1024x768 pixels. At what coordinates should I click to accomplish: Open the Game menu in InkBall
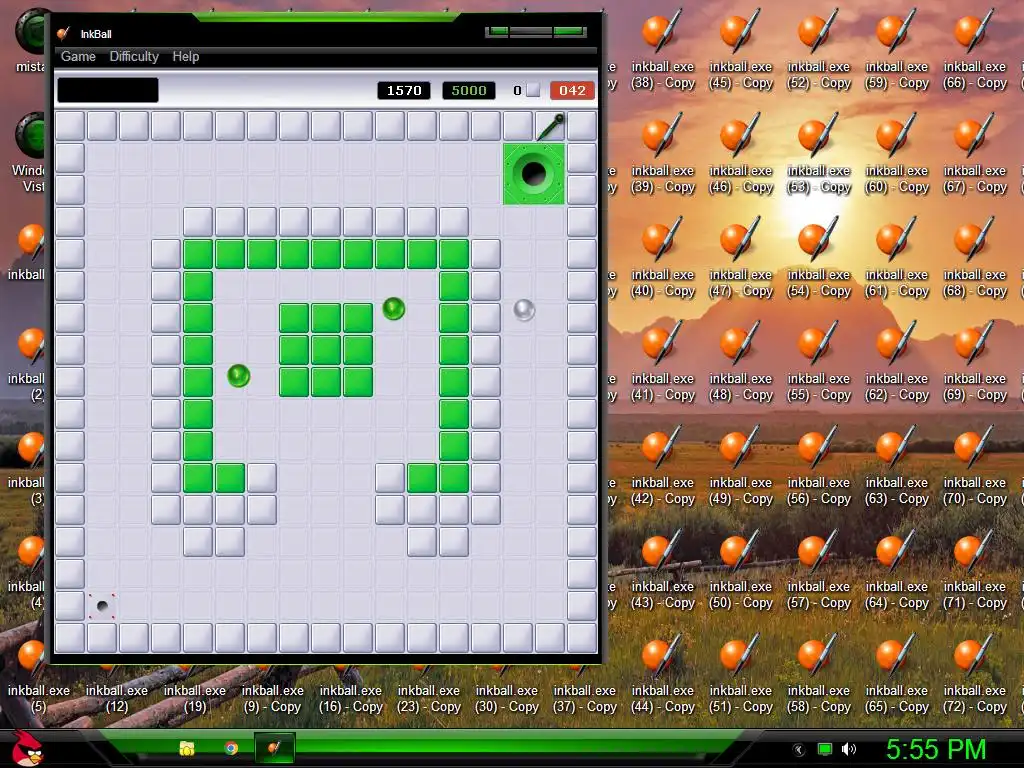pyautogui.click(x=78, y=57)
